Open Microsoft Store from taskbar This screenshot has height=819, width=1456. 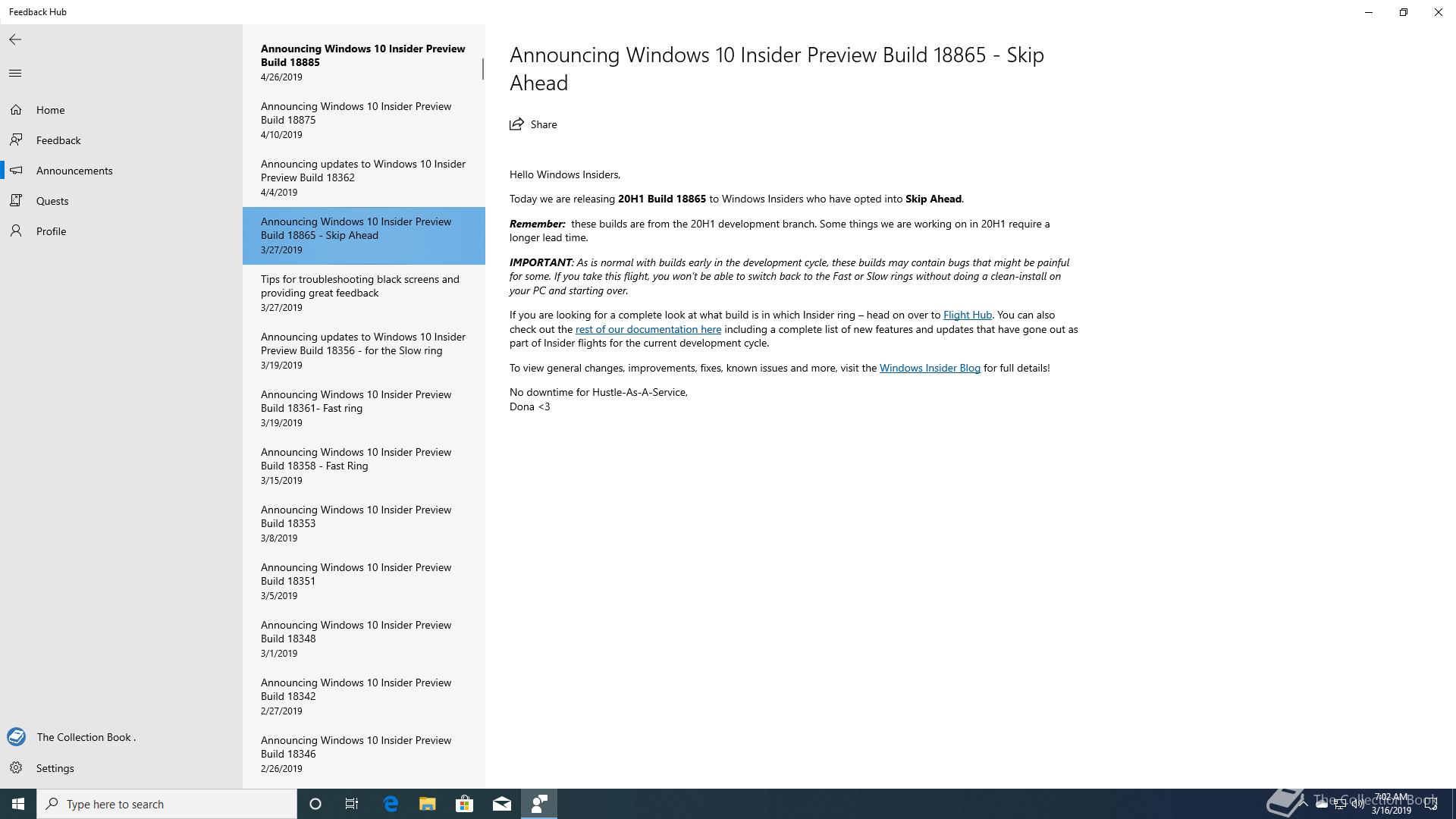465,804
